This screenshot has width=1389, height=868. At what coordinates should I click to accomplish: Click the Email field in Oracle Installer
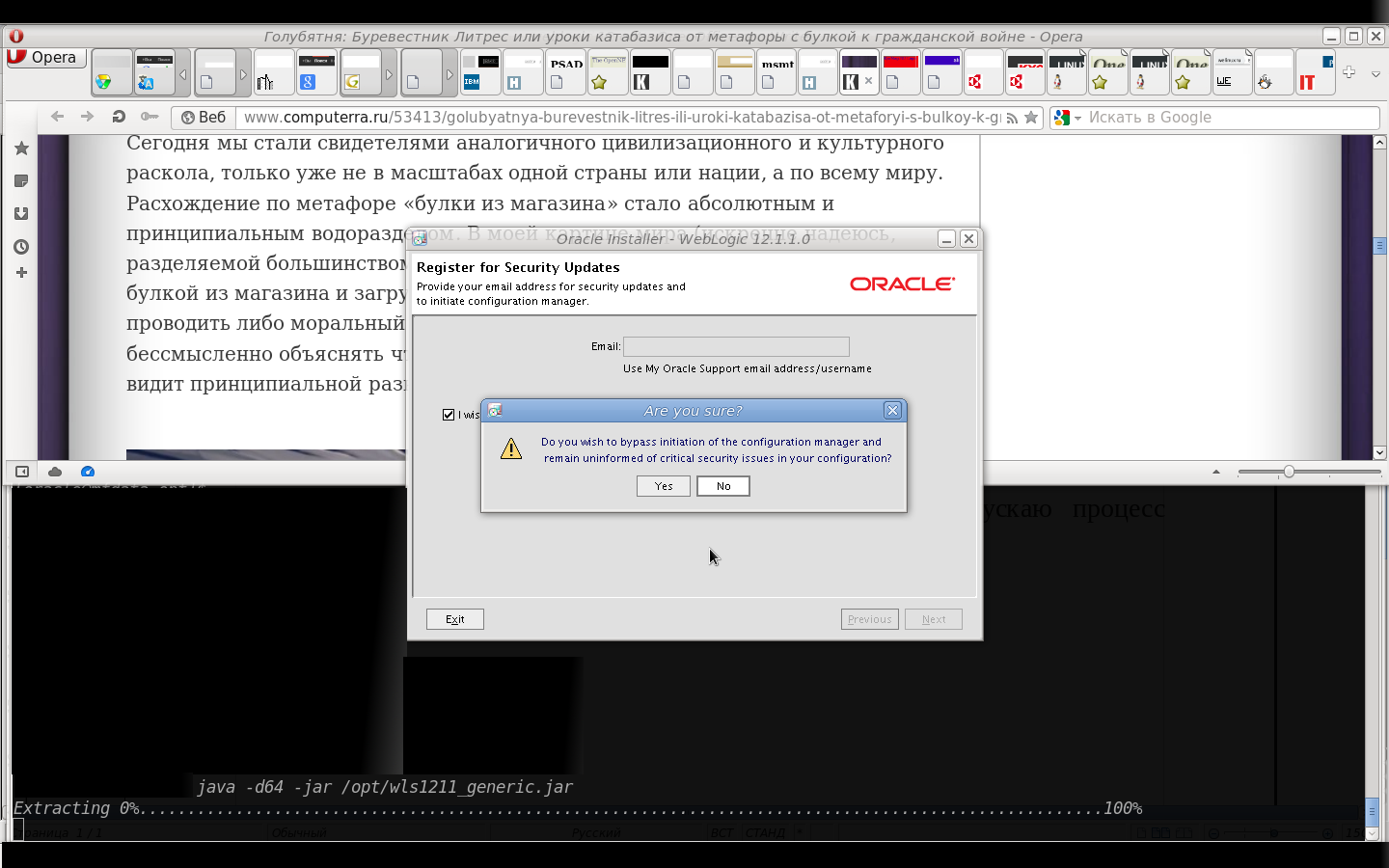point(736,346)
